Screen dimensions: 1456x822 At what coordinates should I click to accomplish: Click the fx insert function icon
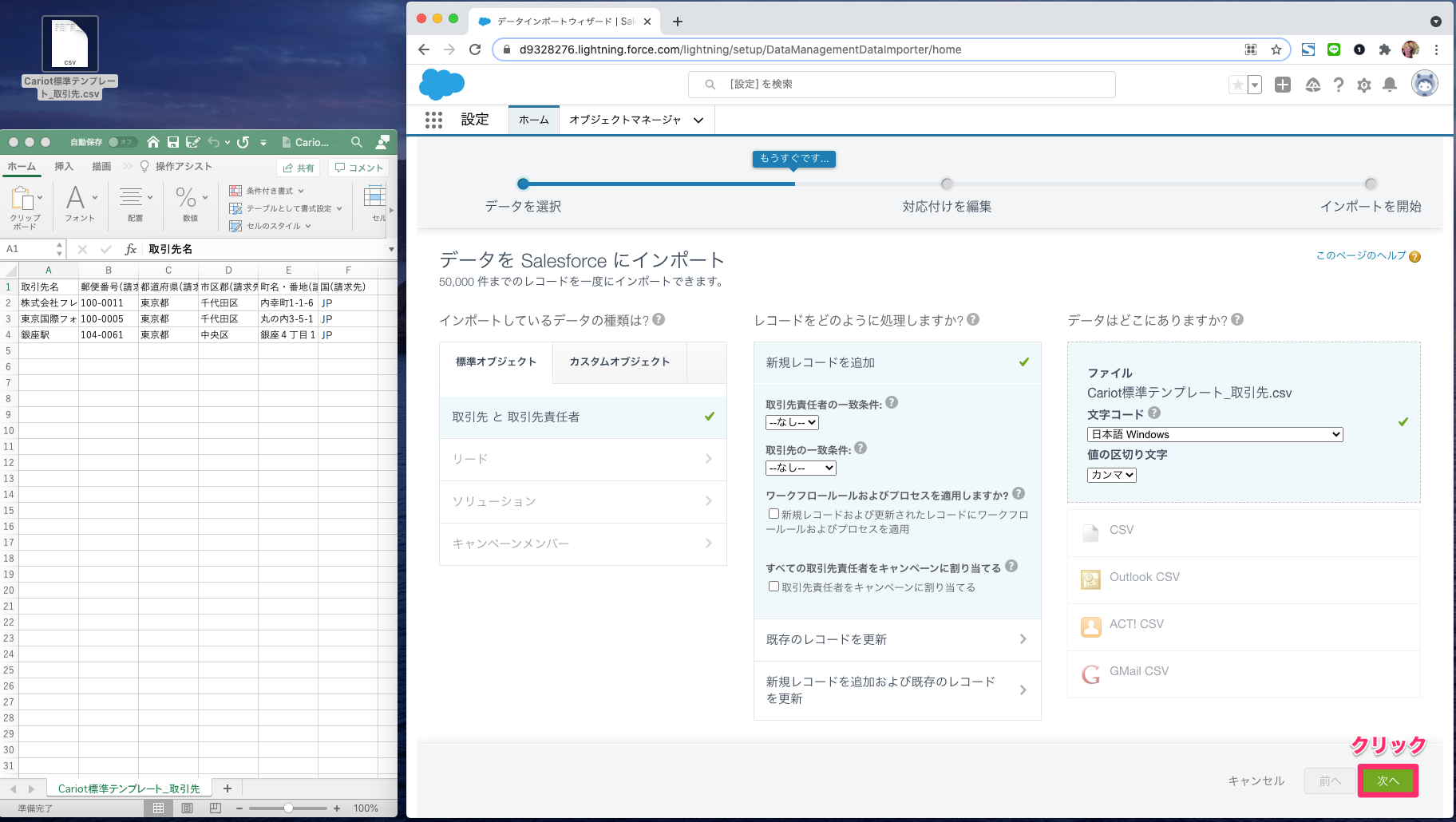click(x=131, y=249)
